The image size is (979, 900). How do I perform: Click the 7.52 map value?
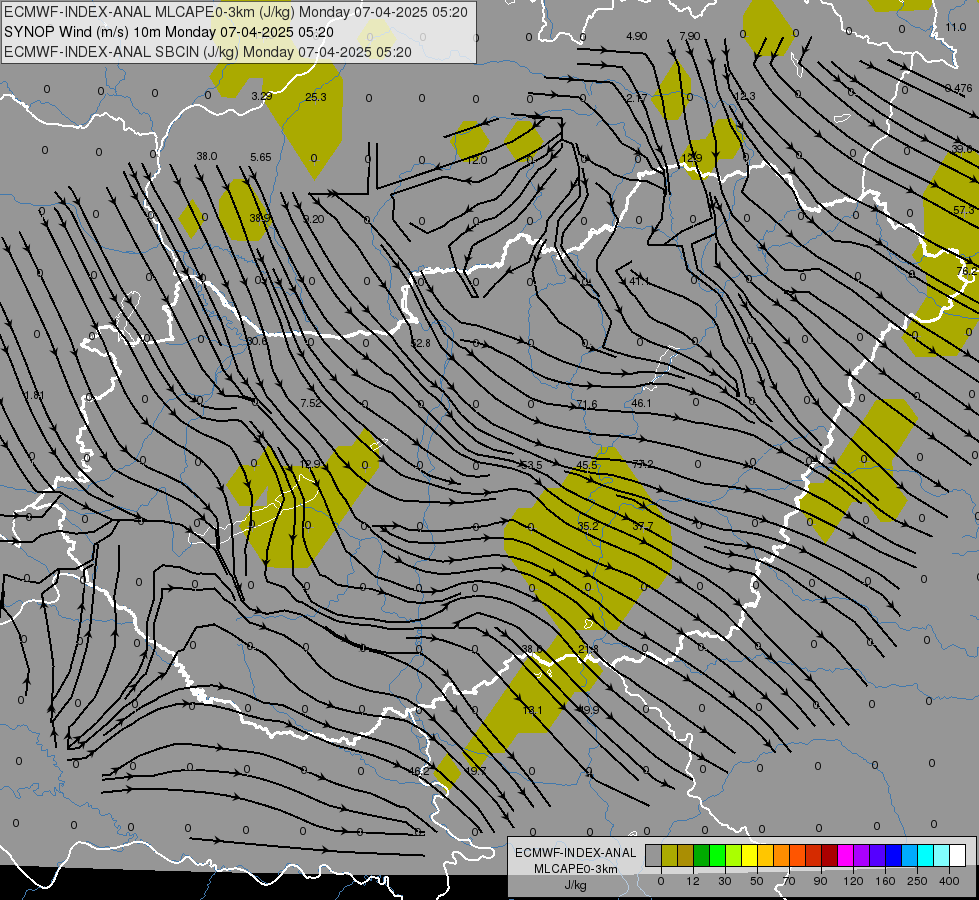(x=310, y=403)
